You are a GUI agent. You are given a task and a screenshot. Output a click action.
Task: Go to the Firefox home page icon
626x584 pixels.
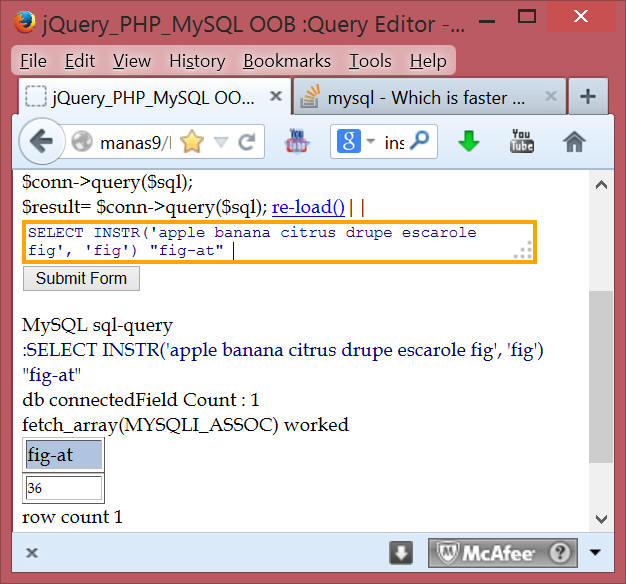tap(574, 142)
